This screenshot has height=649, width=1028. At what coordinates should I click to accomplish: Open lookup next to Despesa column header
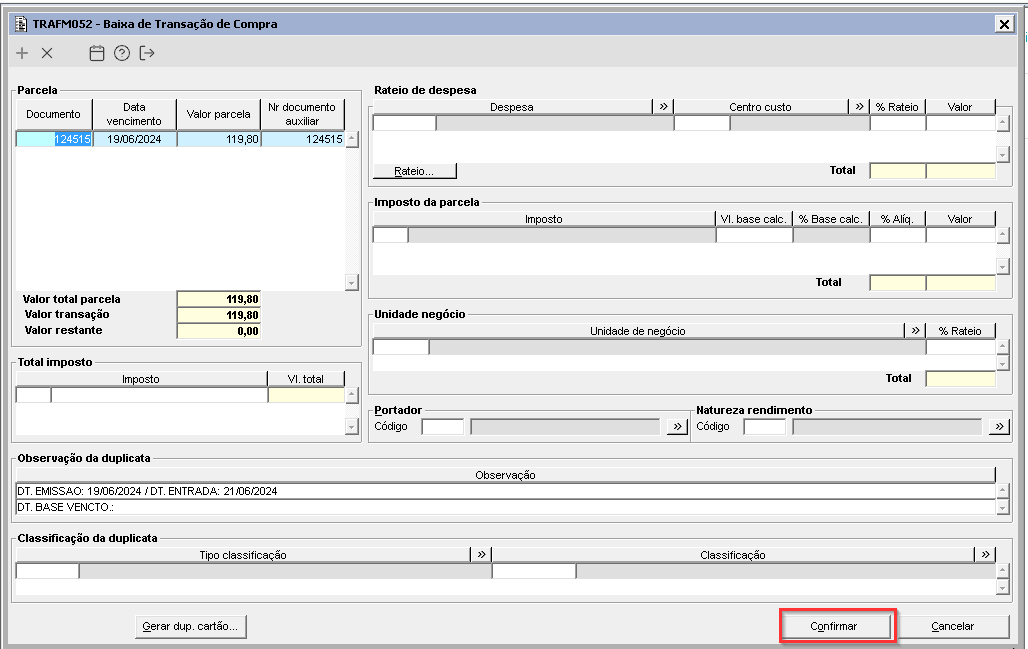[663, 106]
